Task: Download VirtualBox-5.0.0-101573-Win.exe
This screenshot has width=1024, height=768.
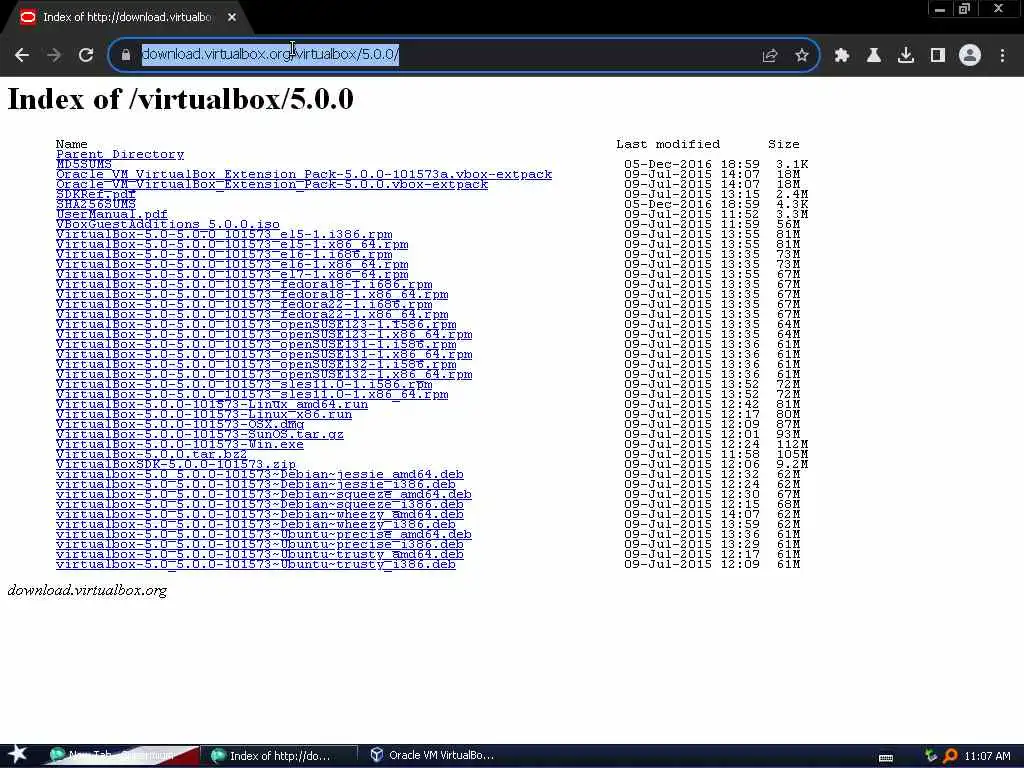Action: 180,445
